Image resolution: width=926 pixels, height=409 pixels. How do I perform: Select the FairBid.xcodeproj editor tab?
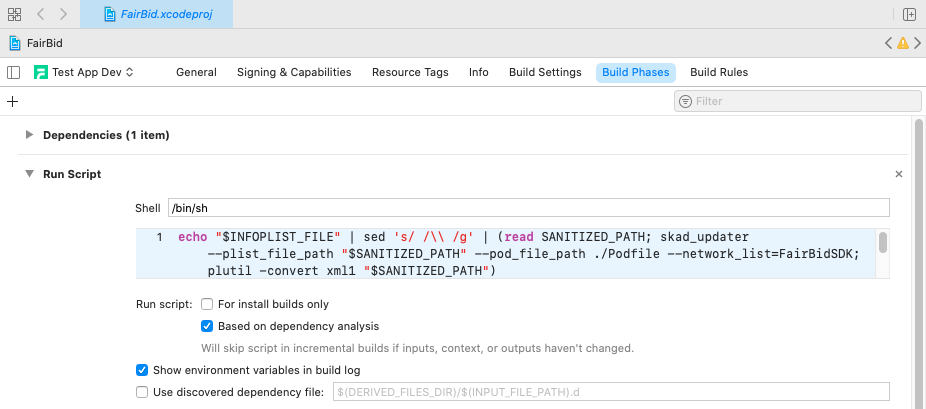156,14
